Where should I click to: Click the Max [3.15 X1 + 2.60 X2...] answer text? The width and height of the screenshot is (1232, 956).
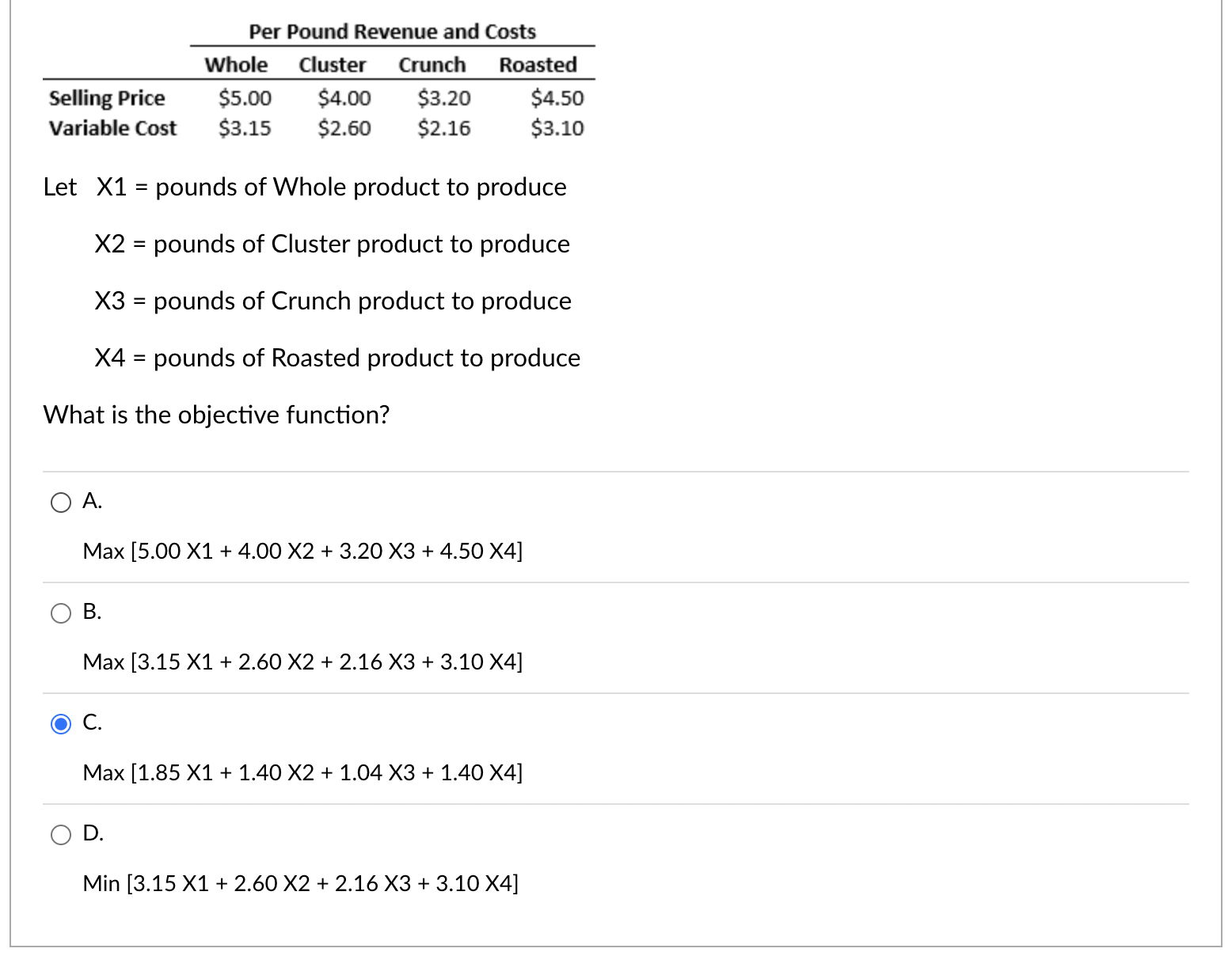[x=302, y=661]
